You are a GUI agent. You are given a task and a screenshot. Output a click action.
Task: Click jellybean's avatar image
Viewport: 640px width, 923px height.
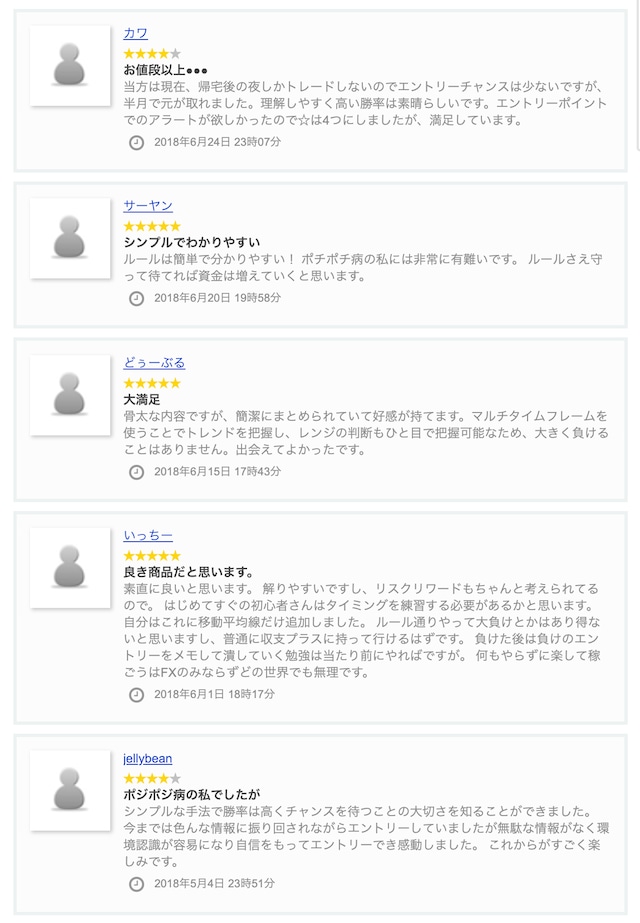(70, 791)
